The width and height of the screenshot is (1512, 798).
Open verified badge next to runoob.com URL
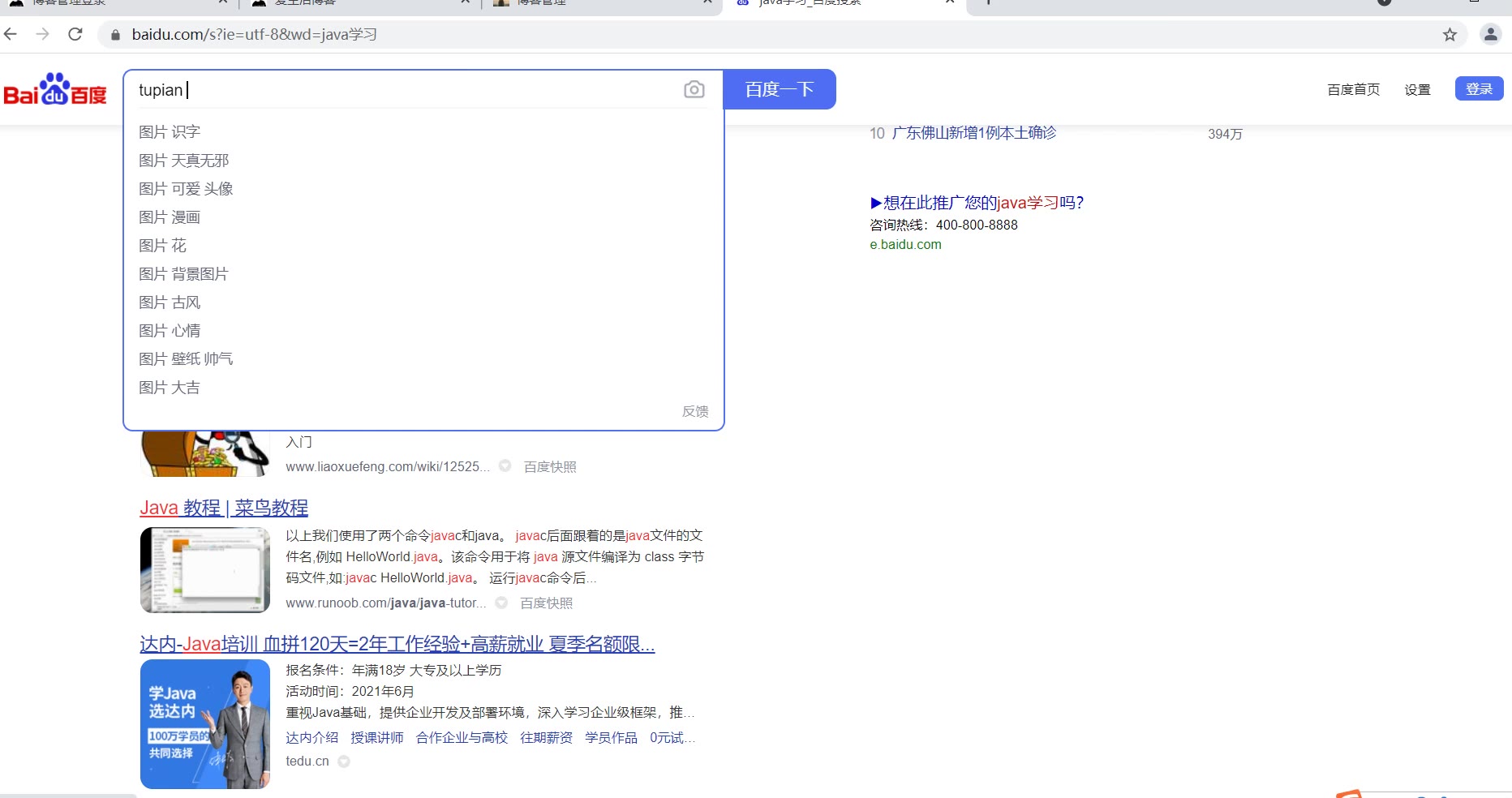(501, 603)
